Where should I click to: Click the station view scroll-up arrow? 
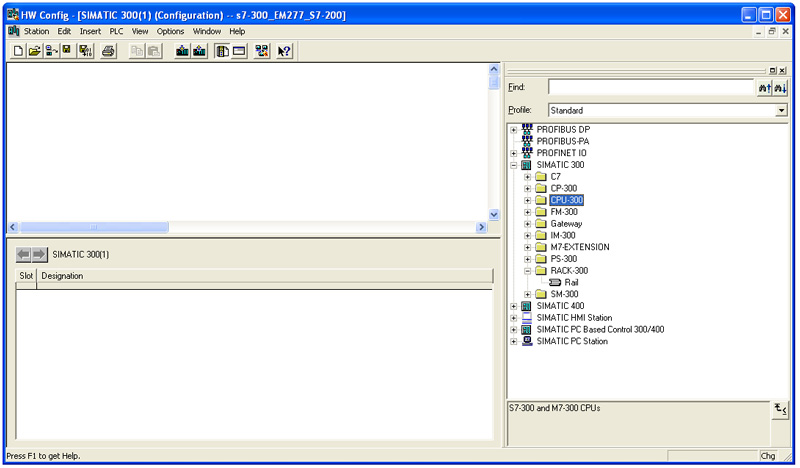(x=493, y=69)
